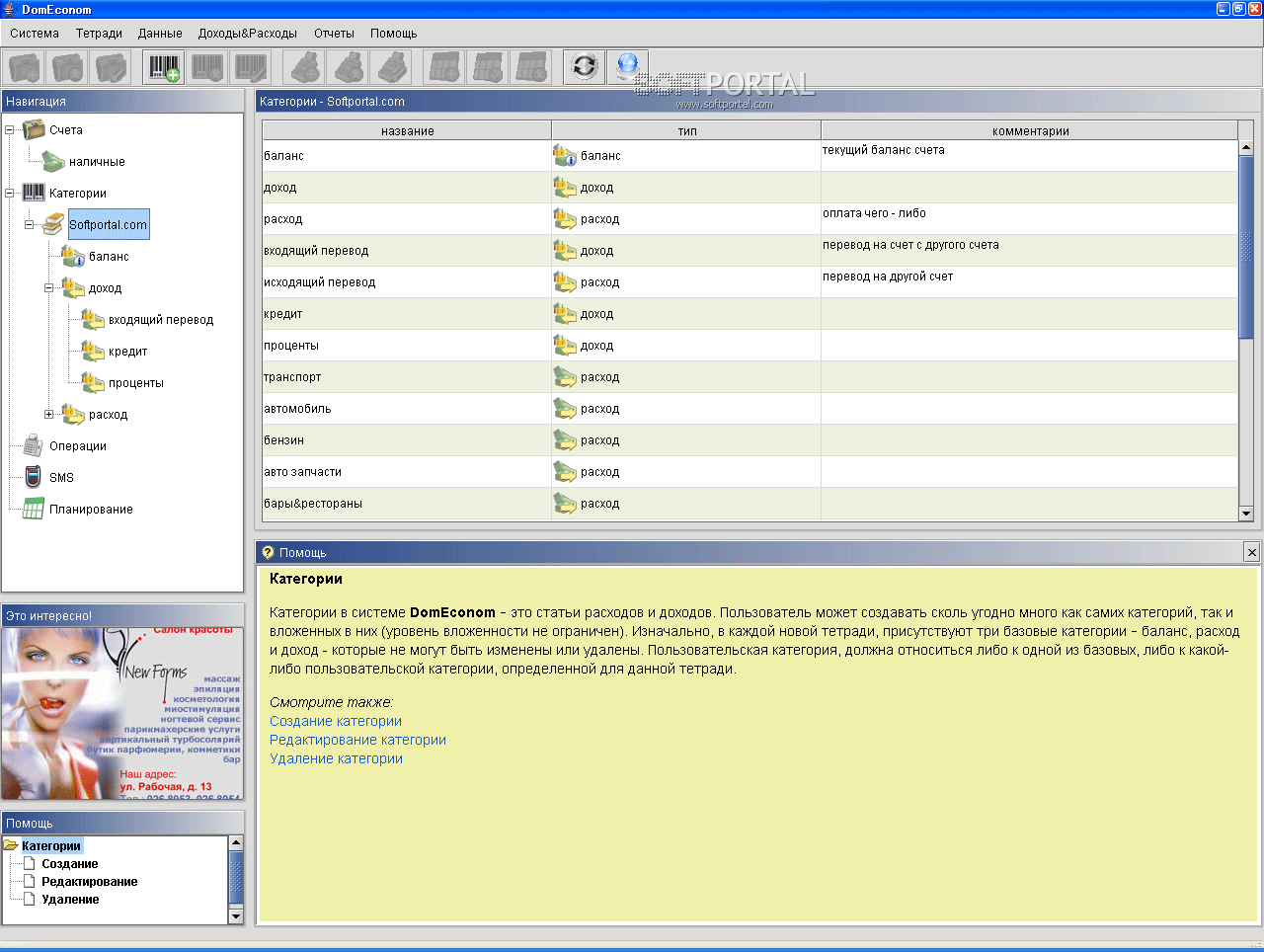Select входящий перевод in the navigation tree
This screenshot has width=1264, height=952.
[x=161, y=320]
